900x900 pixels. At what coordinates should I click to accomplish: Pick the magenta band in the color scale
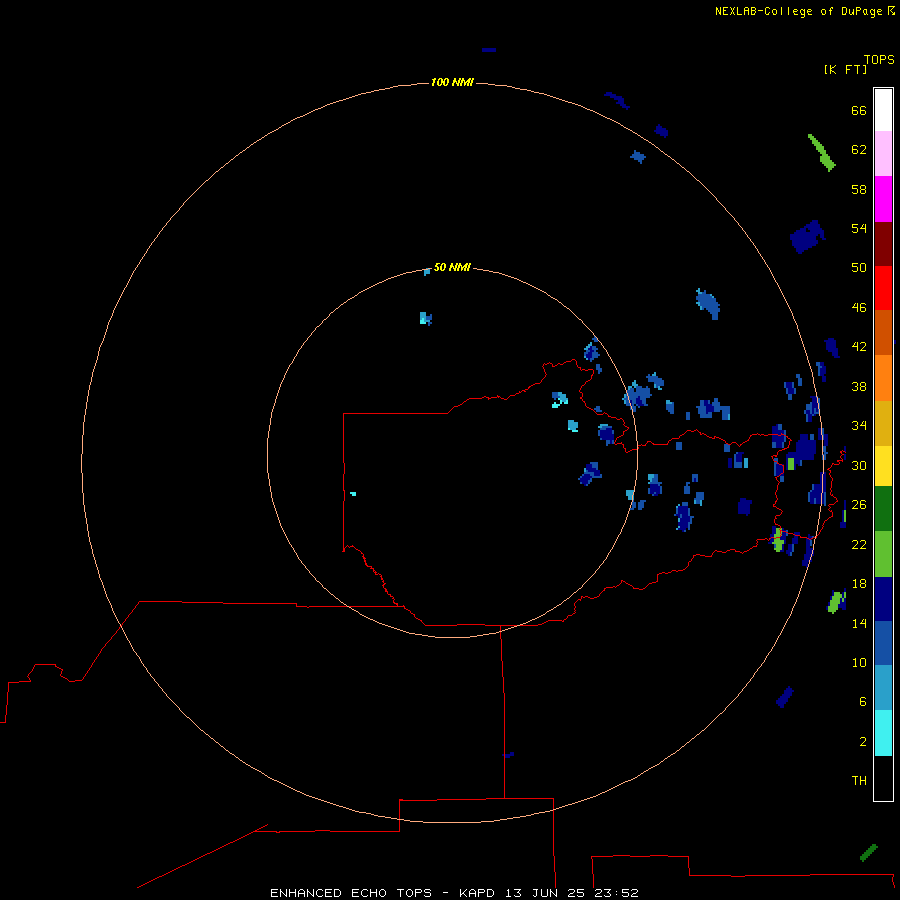pos(883,199)
